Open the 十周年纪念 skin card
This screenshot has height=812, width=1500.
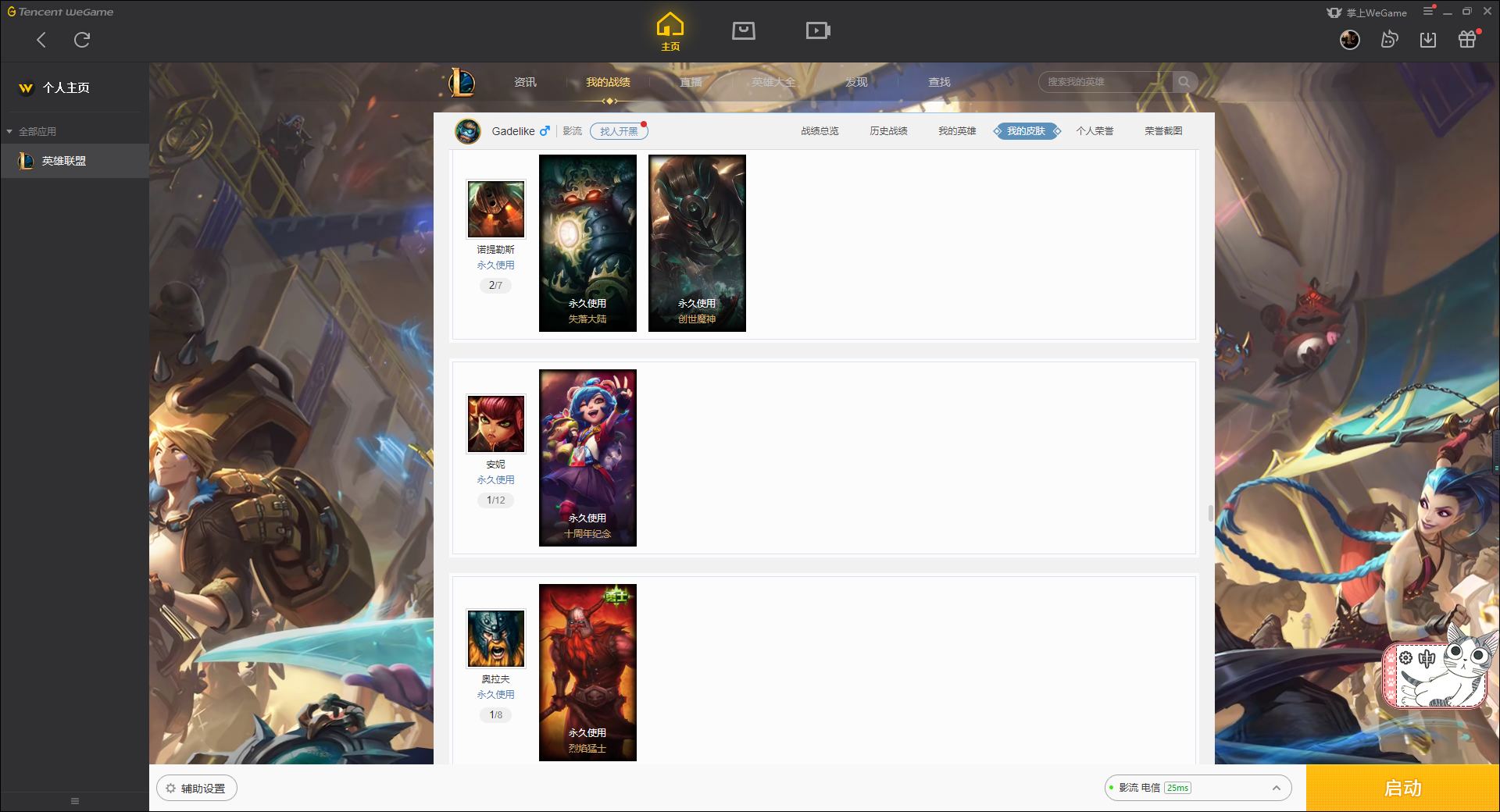(587, 458)
